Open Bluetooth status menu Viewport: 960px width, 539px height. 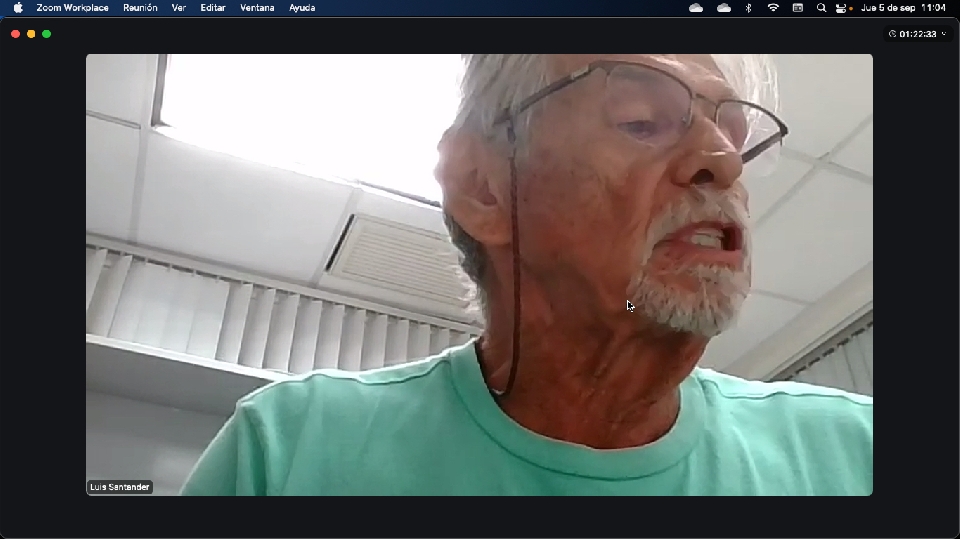tap(748, 8)
